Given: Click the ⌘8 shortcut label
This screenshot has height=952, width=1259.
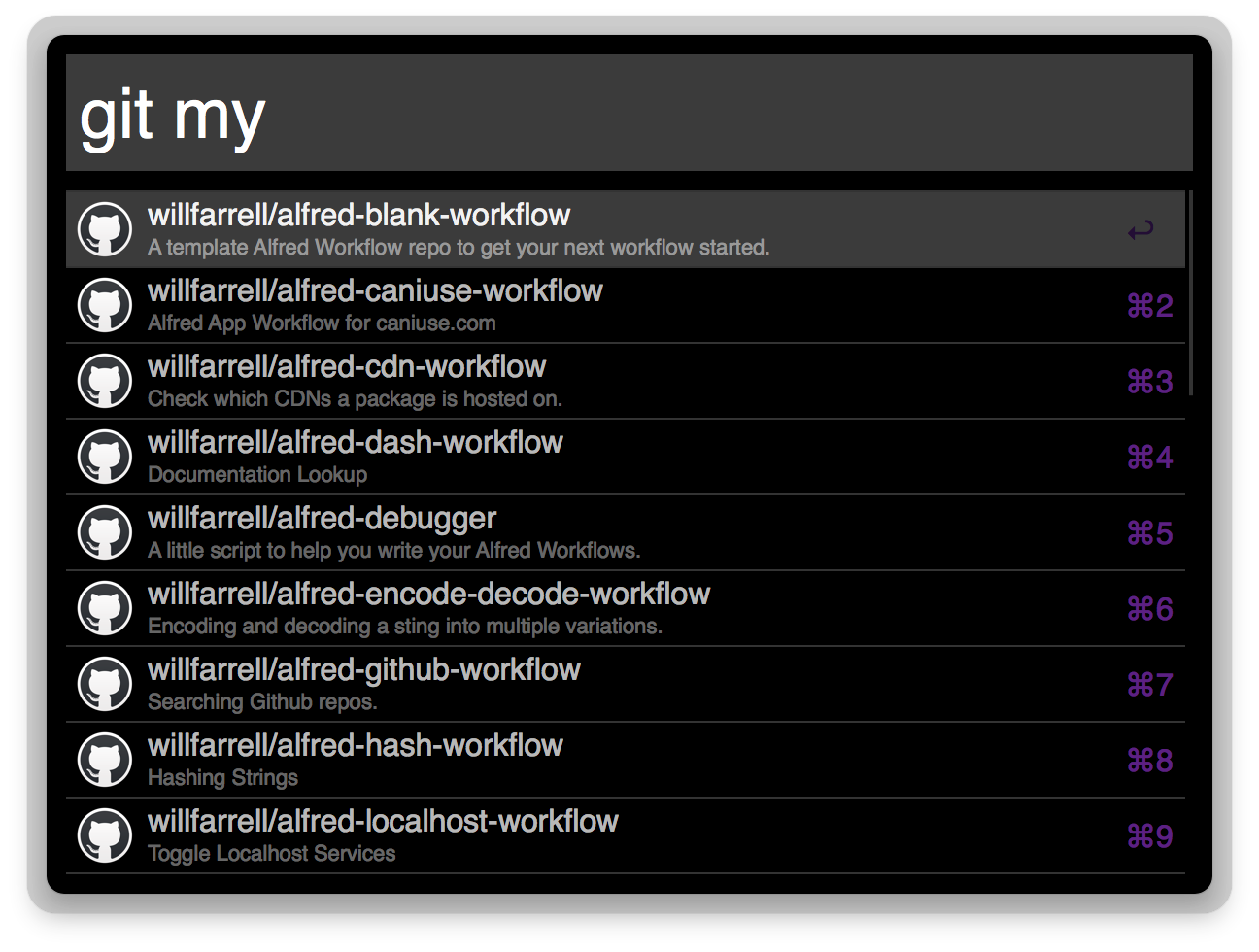Looking at the screenshot, I should click(1150, 761).
